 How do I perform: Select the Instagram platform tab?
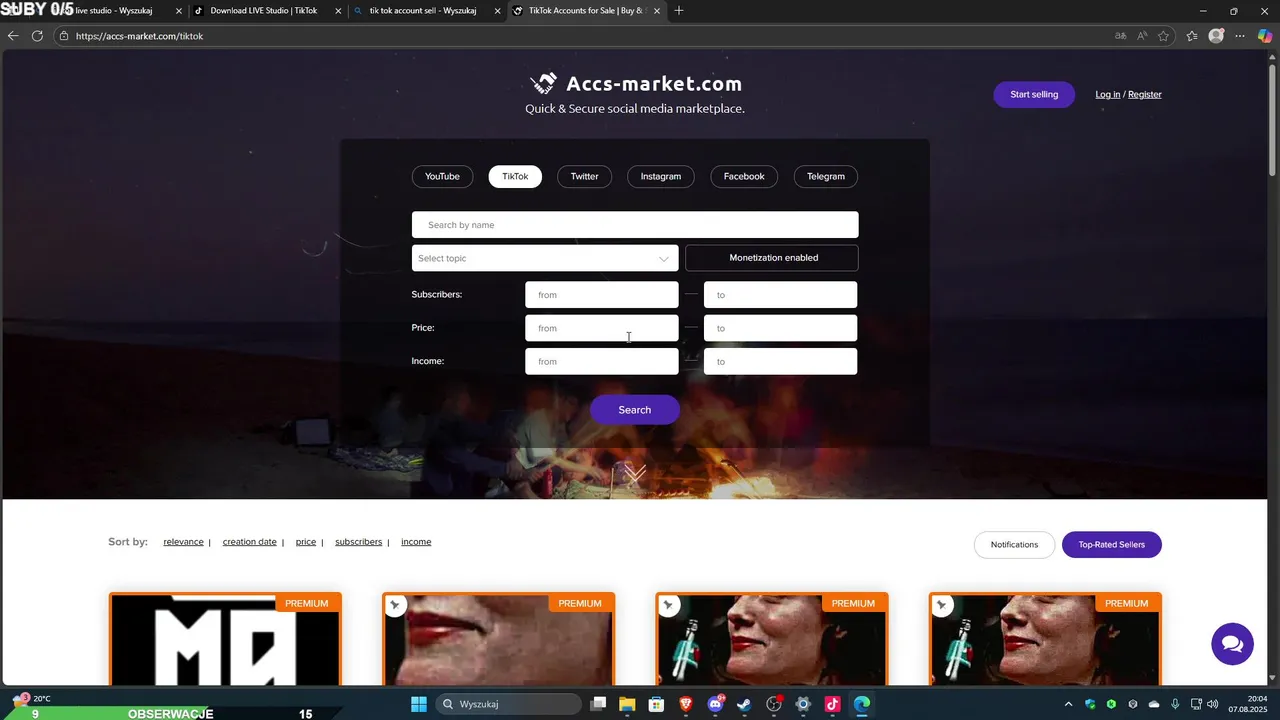pos(660,176)
